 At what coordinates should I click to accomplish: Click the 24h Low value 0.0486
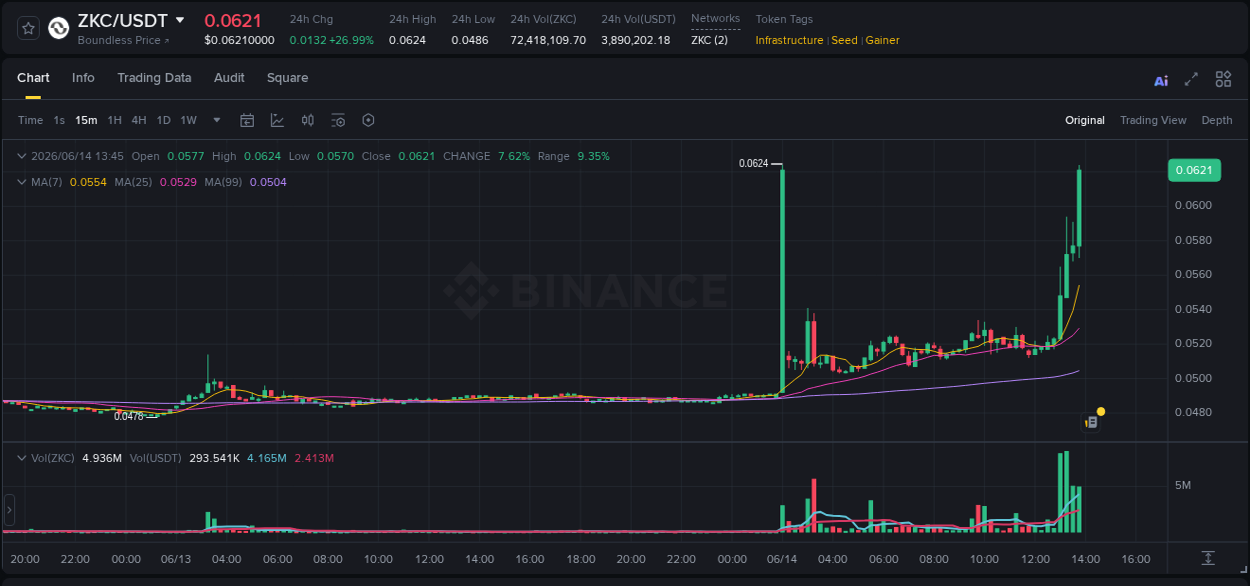pyautogui.click(x=470, y=40)
